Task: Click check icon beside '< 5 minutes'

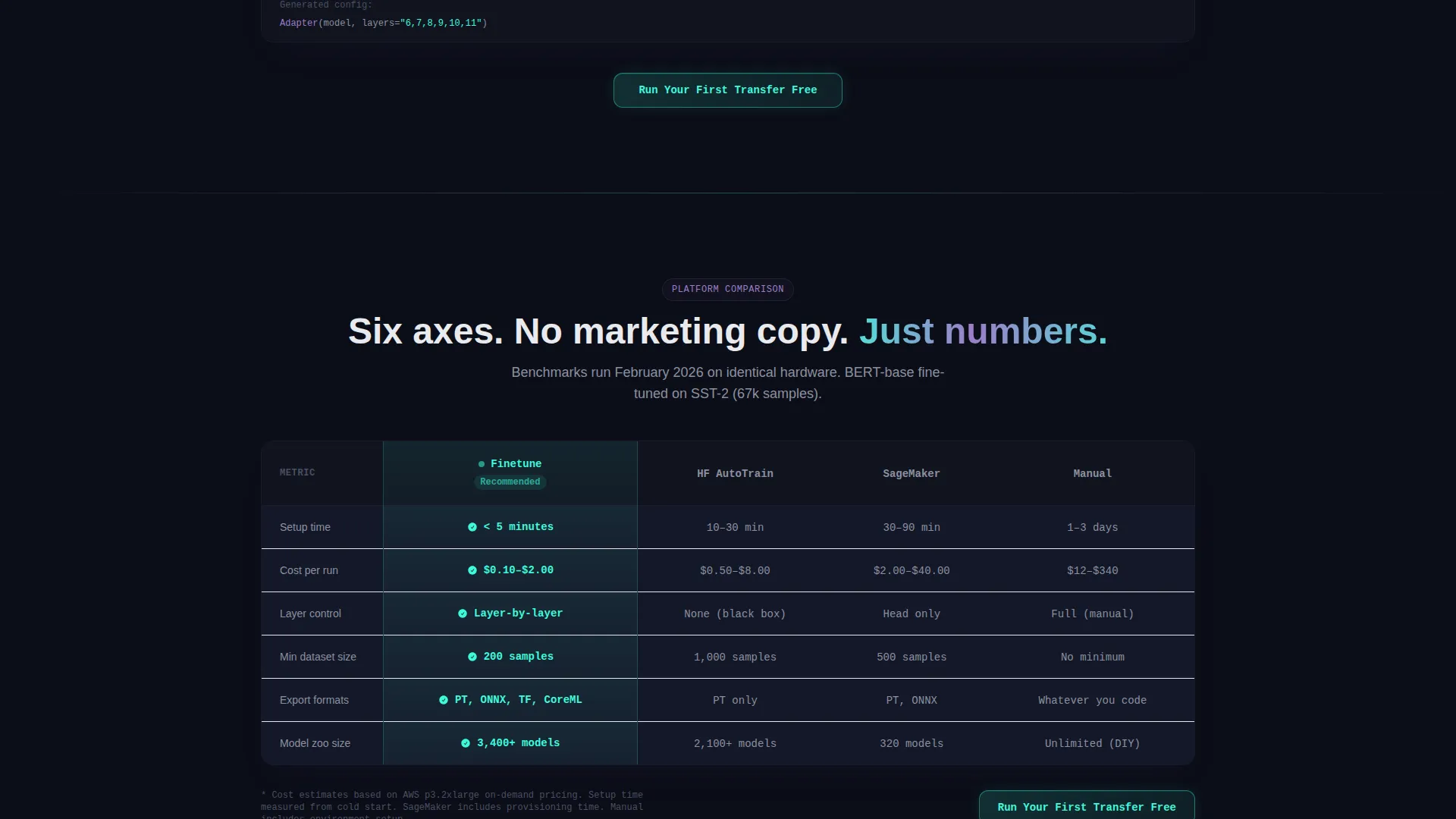Action: tap(472, 527)
